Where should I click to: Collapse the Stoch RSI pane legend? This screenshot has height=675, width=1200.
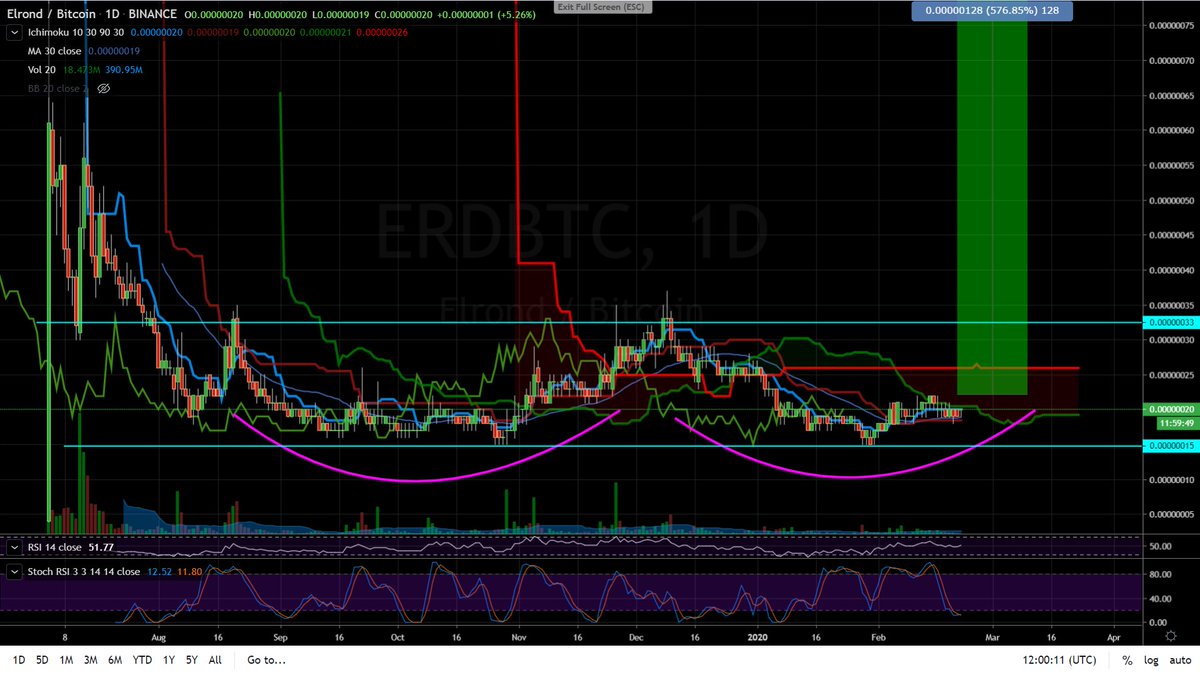tap(13, 572)
